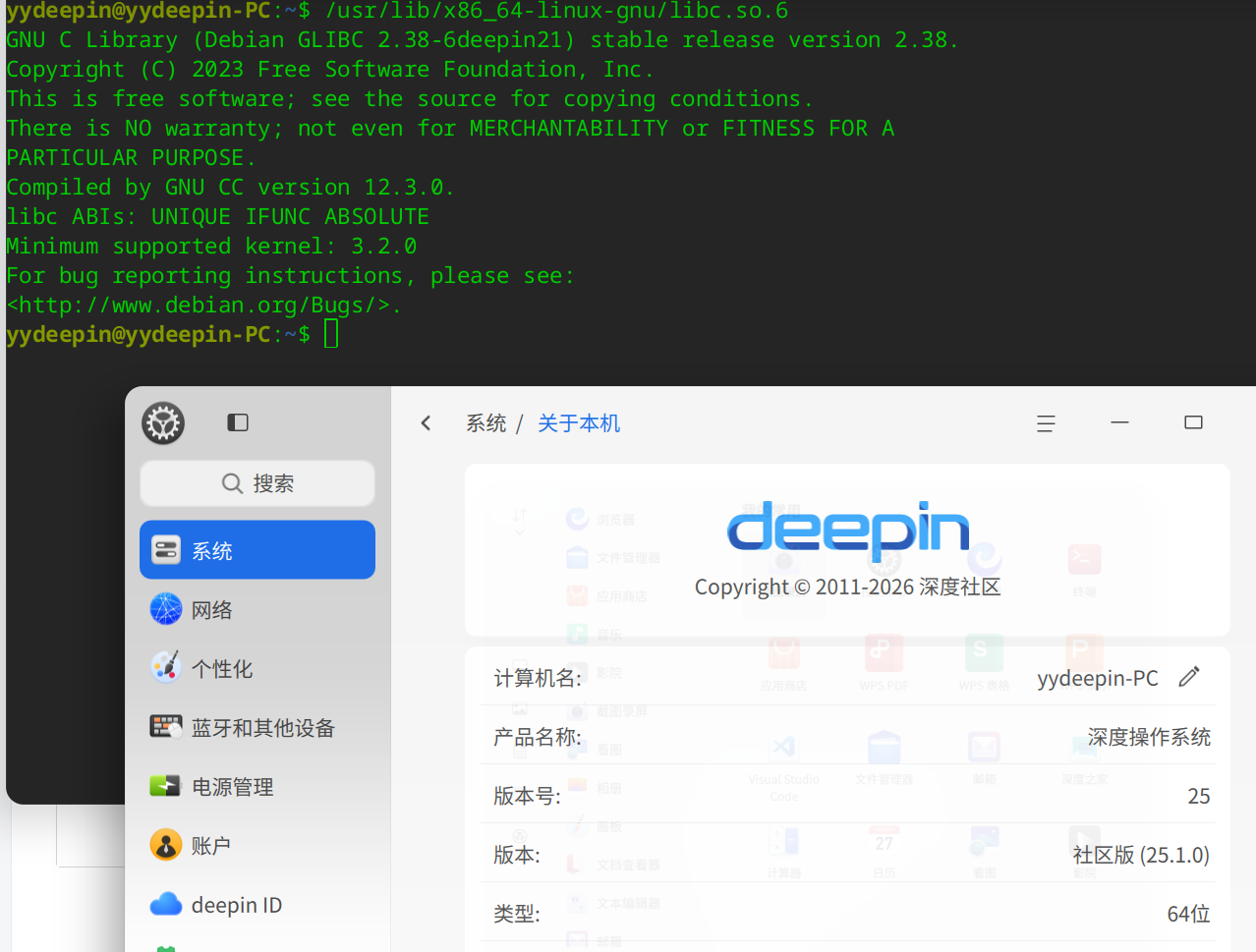Screen dimensions: 1256x952
Task: Click the 'Minimum supported kernel: 3.2.0' line
Action: pyautogui.click(x=211, y=246)
